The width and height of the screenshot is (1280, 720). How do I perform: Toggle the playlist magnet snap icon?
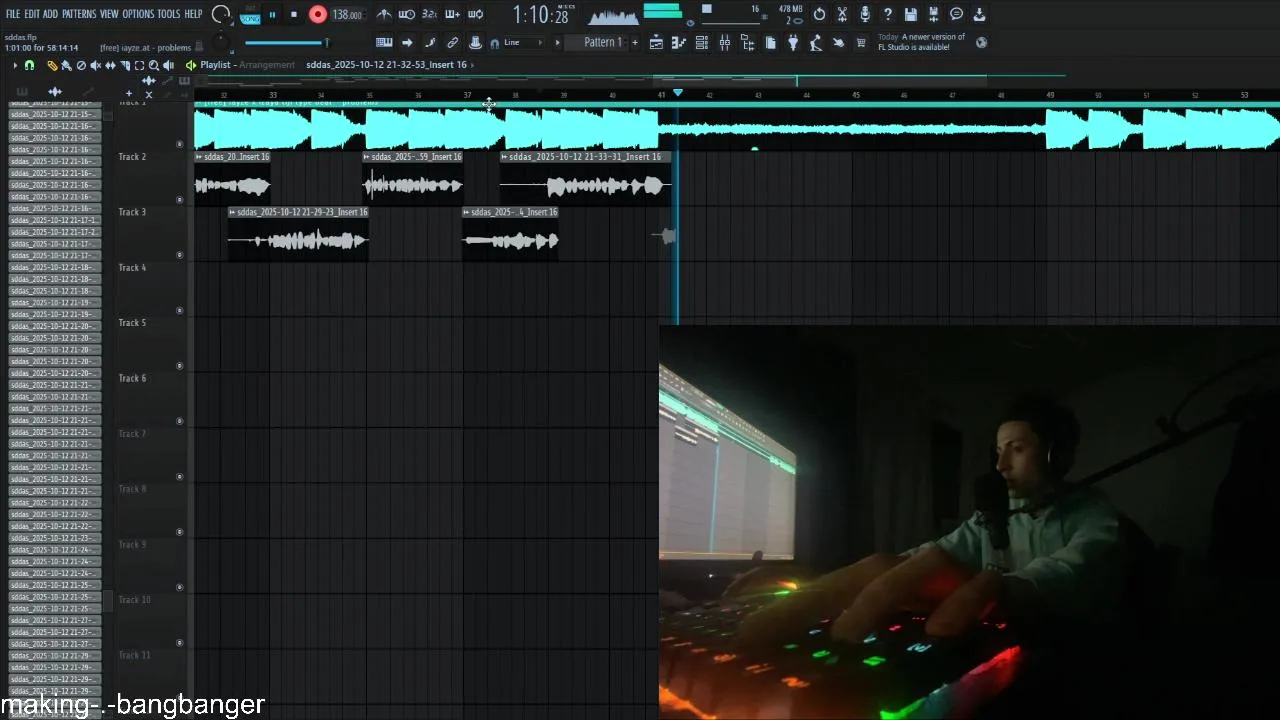click(x=29, y=65)
